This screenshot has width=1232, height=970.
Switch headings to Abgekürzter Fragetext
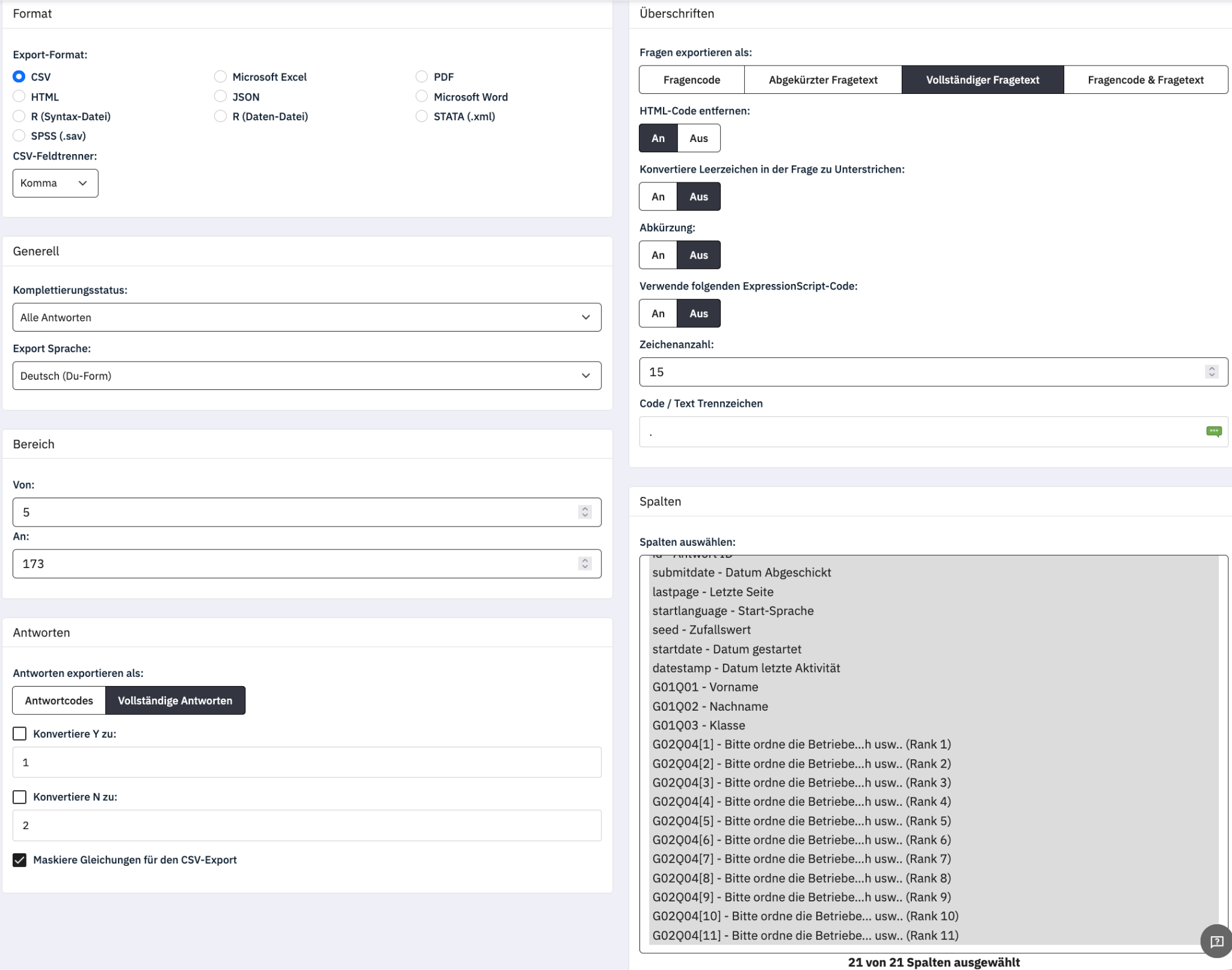(823, 79)
